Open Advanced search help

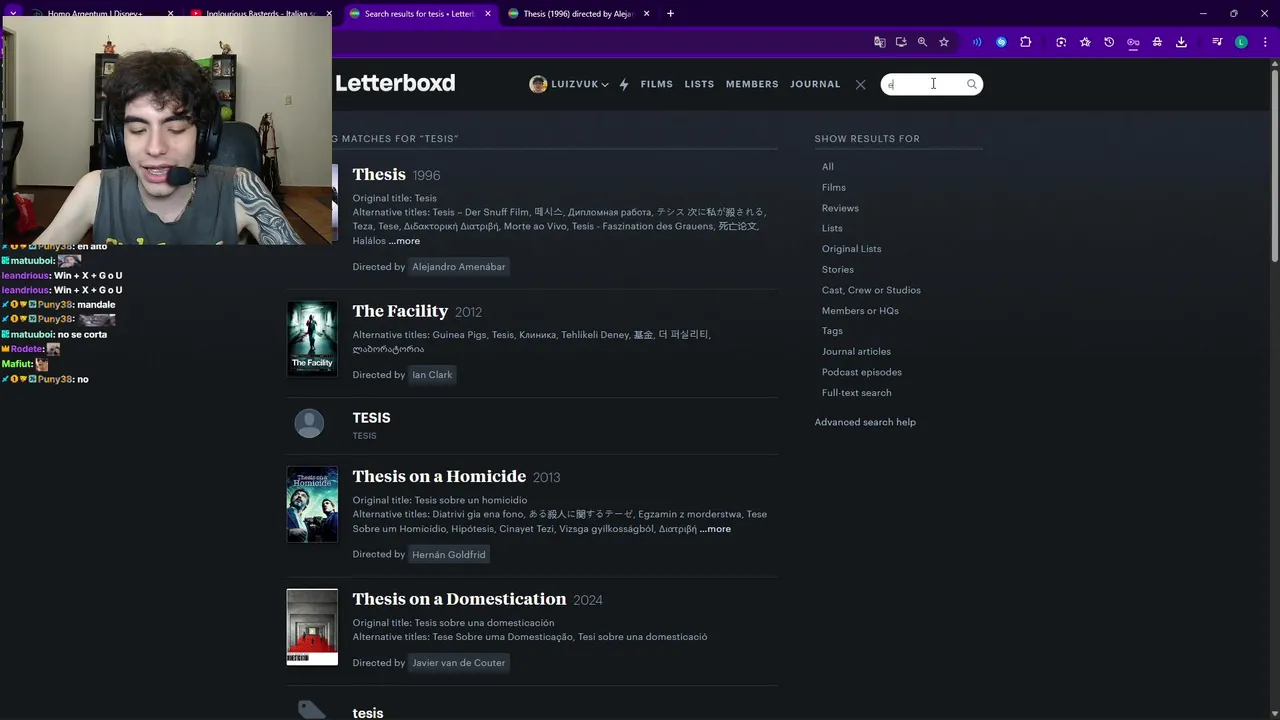pos(865,422)
